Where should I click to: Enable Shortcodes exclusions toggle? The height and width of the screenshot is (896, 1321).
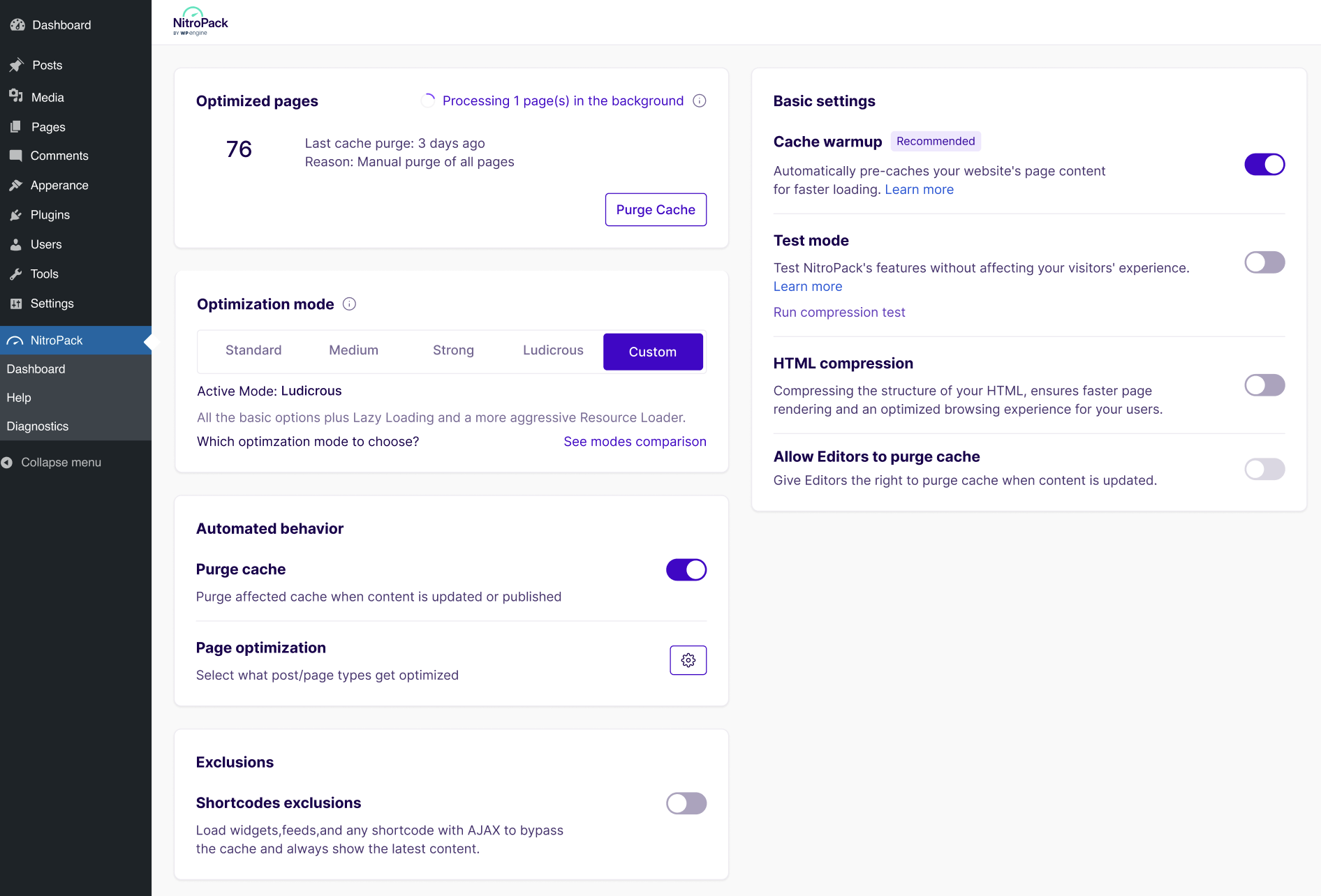pos(686,803)
